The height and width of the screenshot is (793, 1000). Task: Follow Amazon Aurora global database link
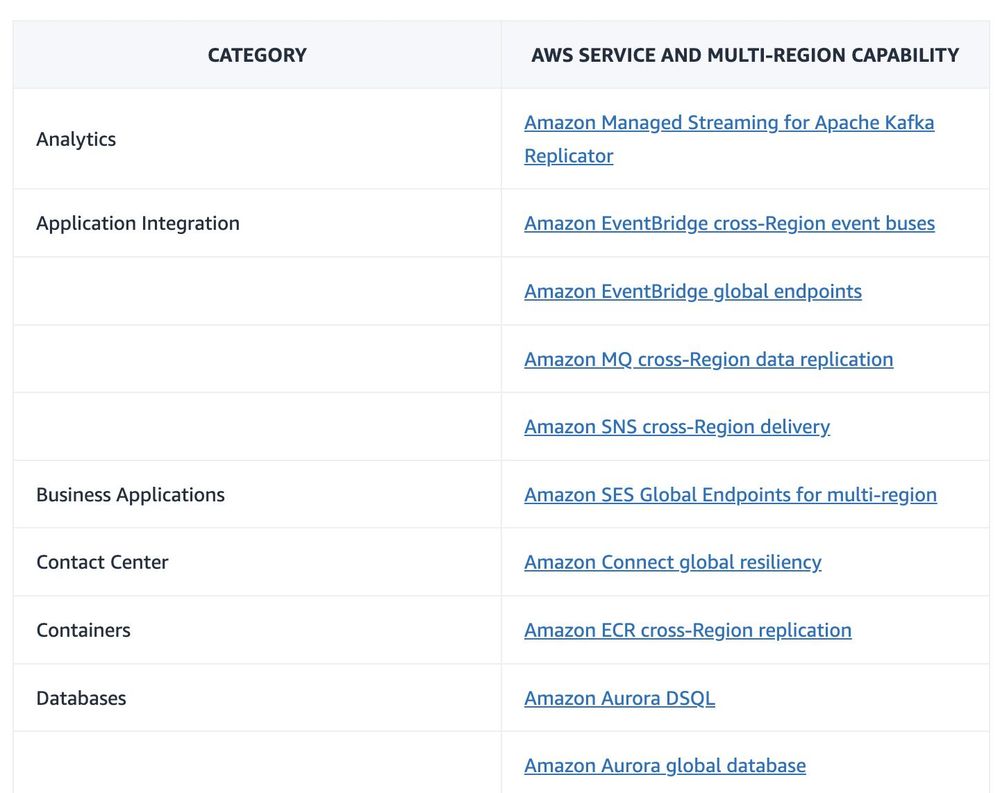(x=664, y=766)
